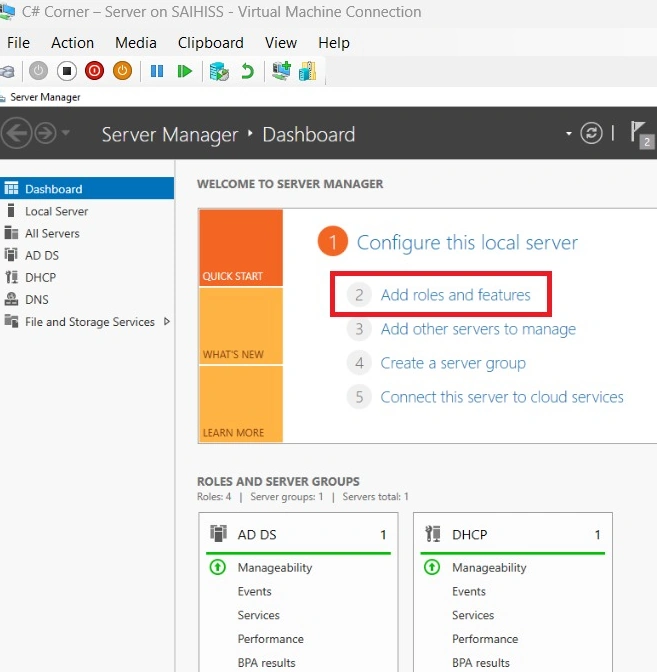This screenshot has height=672, width=657.
Task: Open the DHCP role tile header
Action: click(x=513, y=534)
